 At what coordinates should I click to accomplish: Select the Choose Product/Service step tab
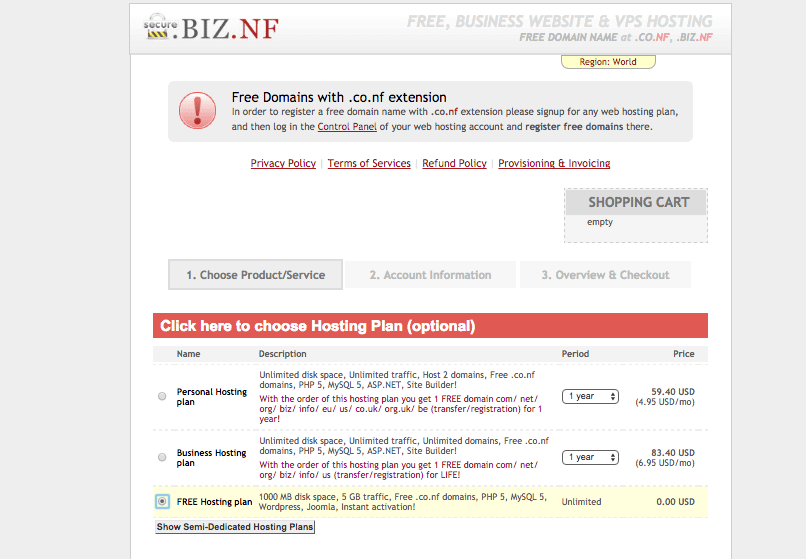coord(255,275)
